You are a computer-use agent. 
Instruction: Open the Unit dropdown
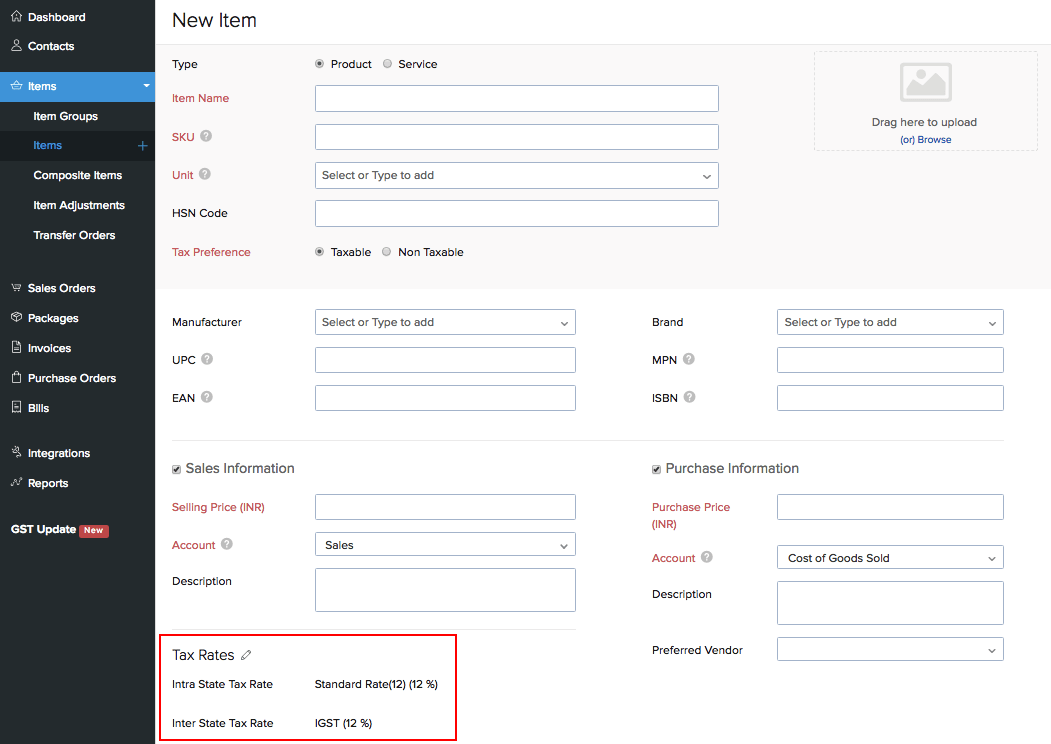coord(516,175)
